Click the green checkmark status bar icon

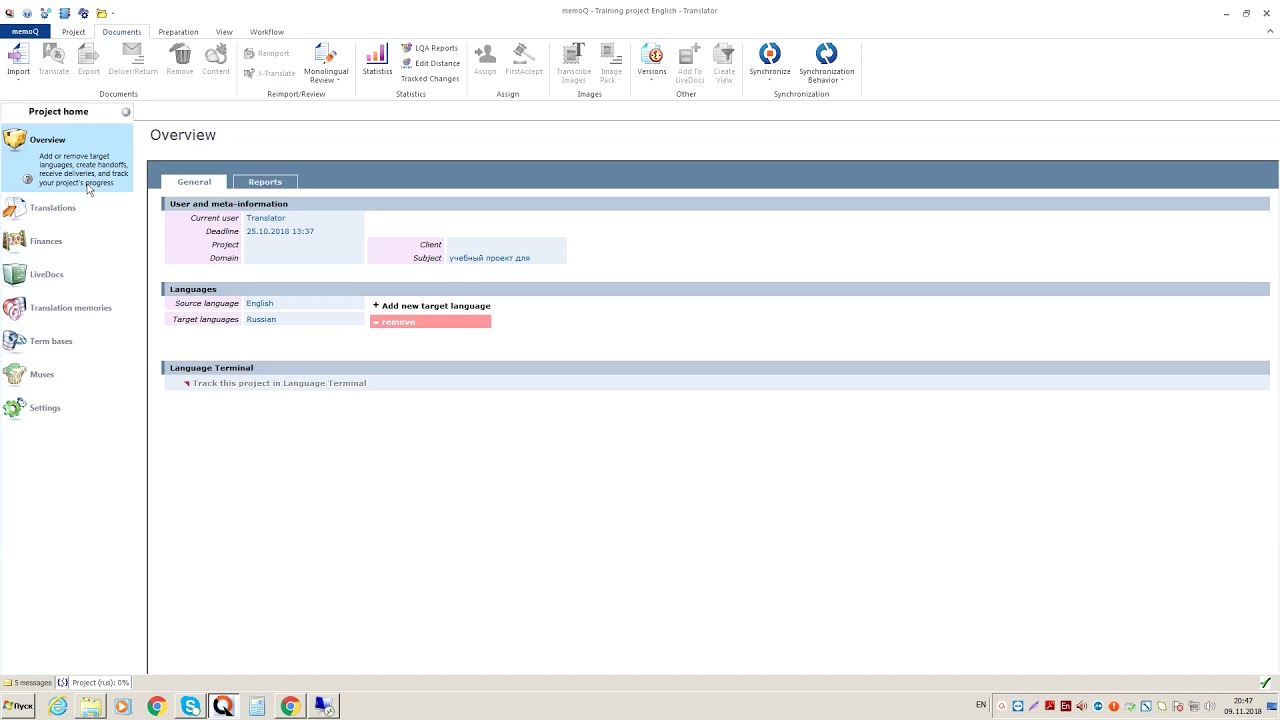click(x=1265, y=683)
